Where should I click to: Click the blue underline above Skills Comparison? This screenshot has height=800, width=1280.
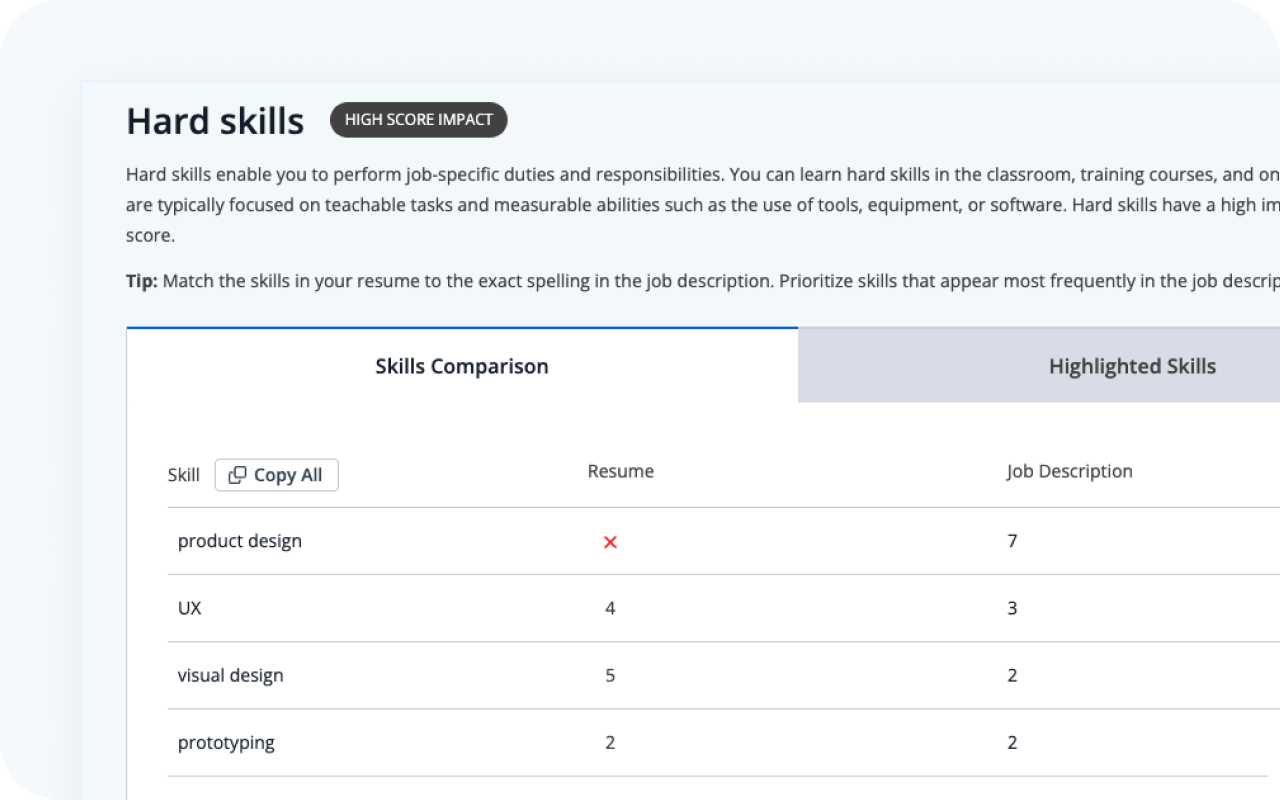tap(462, 327)
